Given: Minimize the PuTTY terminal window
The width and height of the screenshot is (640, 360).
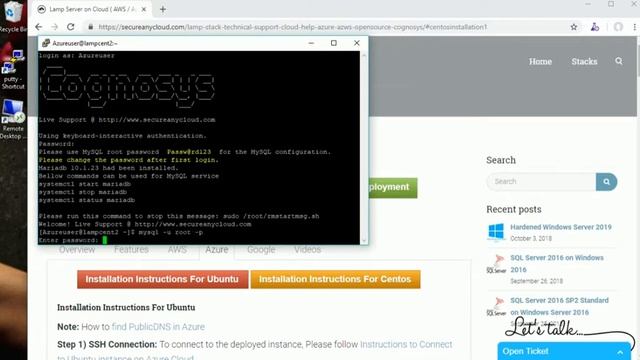Looking at the screenshot, I should click(x=311, y=43).
